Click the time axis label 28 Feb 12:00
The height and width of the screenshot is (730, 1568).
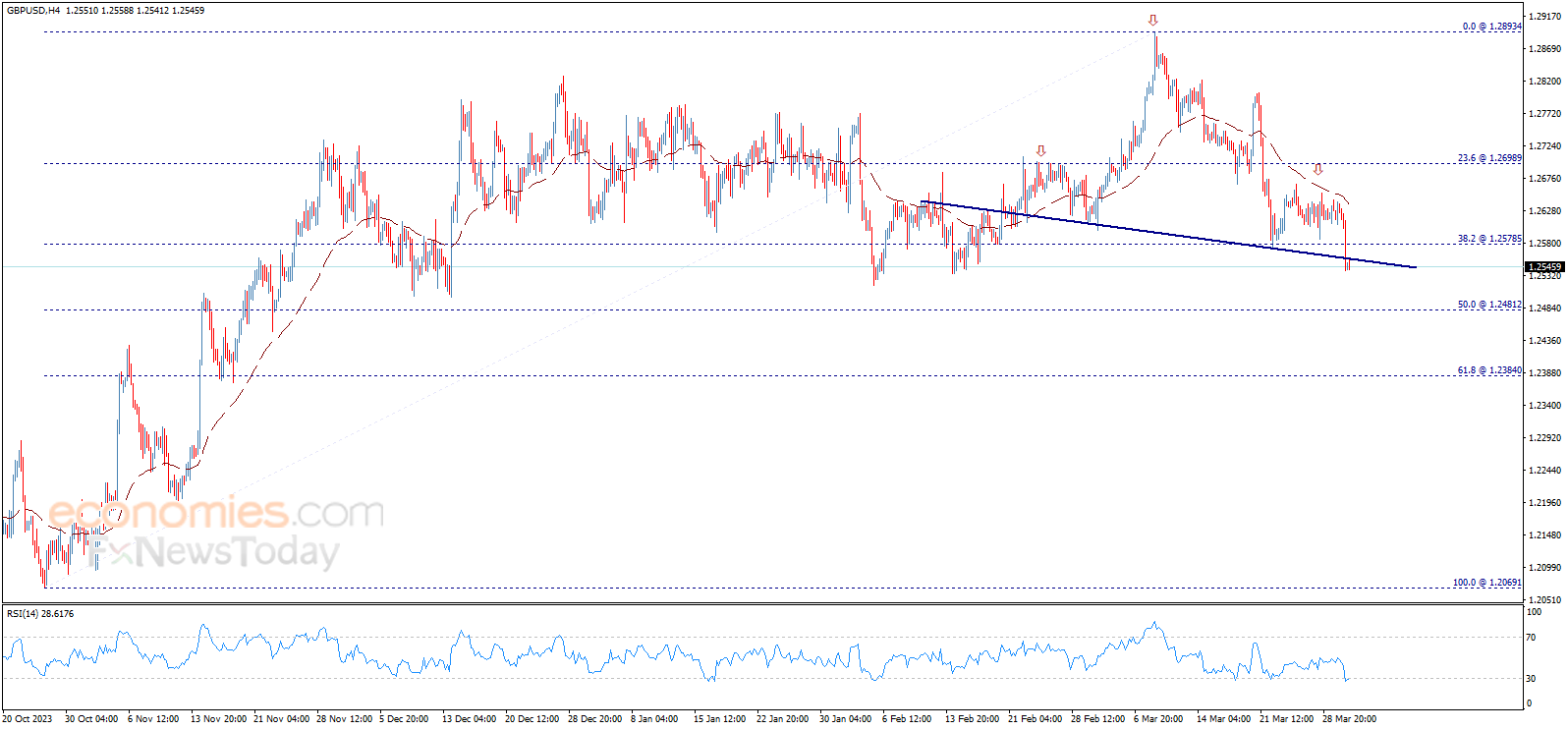[1098, 719]
